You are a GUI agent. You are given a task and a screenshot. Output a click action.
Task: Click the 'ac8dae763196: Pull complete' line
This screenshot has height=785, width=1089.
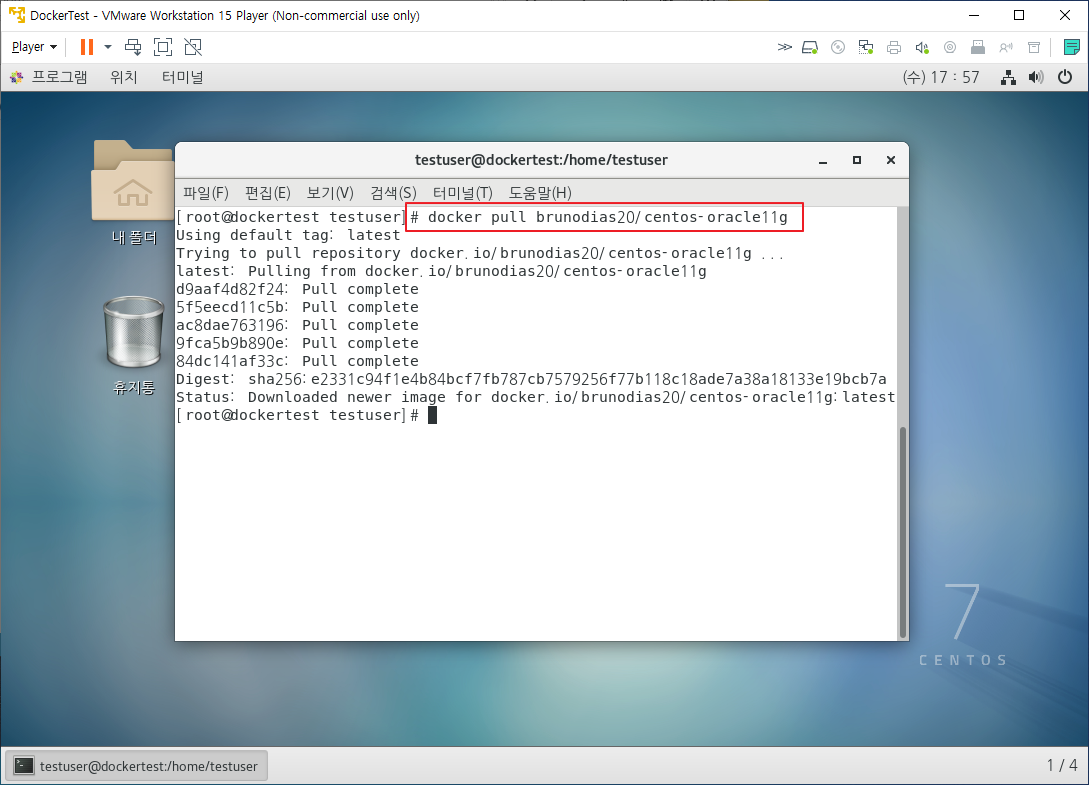297,325
